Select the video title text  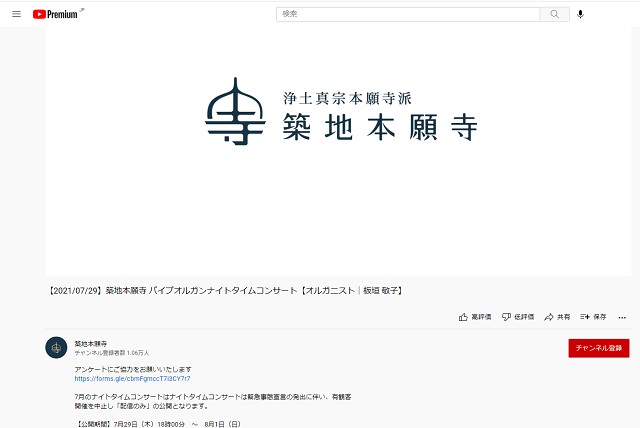tap(226, 291)
